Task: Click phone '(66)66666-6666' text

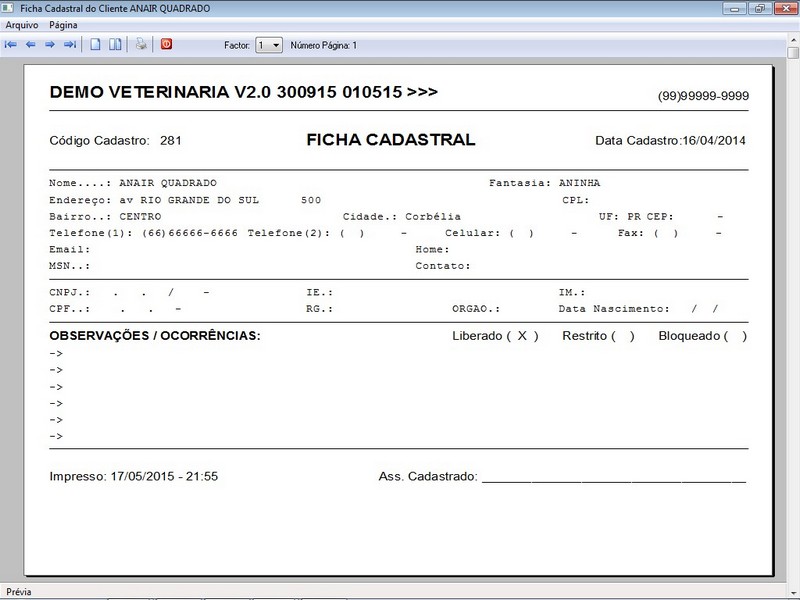Action: (x=190, y=233)
